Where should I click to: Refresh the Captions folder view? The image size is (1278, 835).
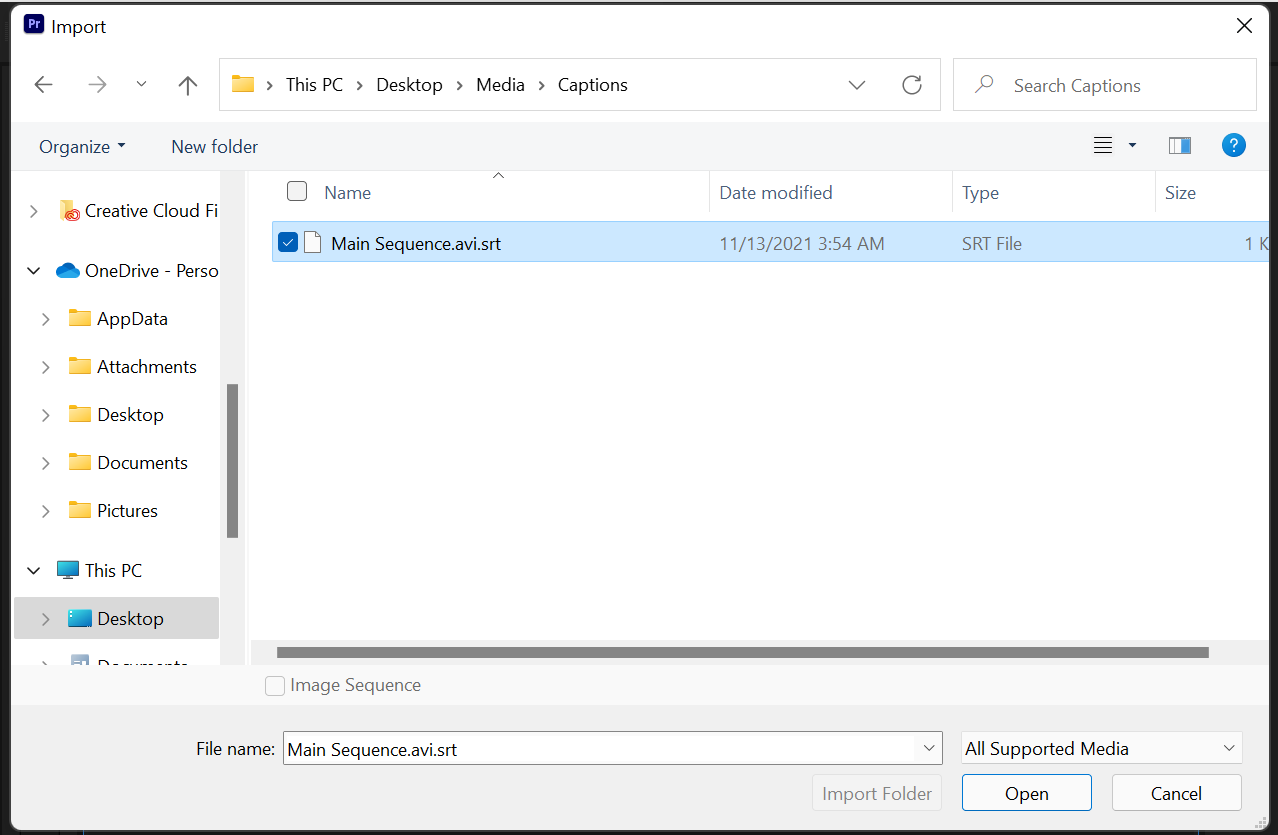point(912,85)
